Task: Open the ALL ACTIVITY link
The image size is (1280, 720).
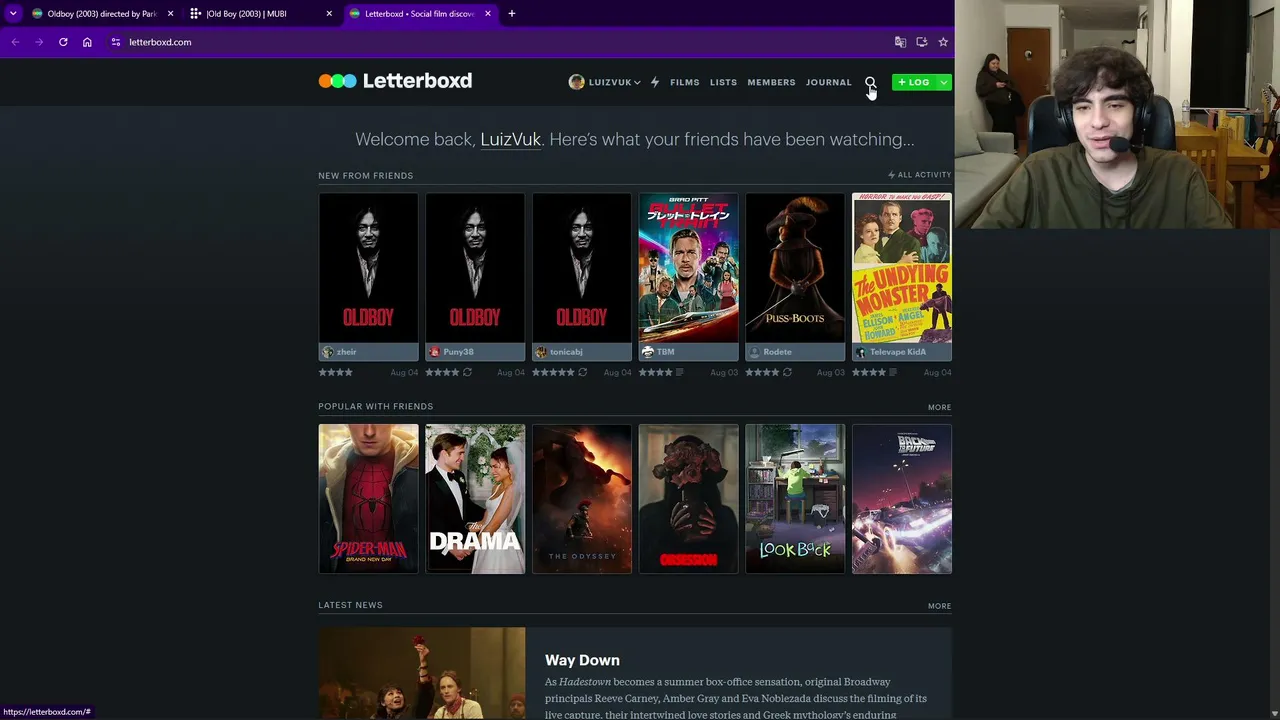Action: coord(920,175)
